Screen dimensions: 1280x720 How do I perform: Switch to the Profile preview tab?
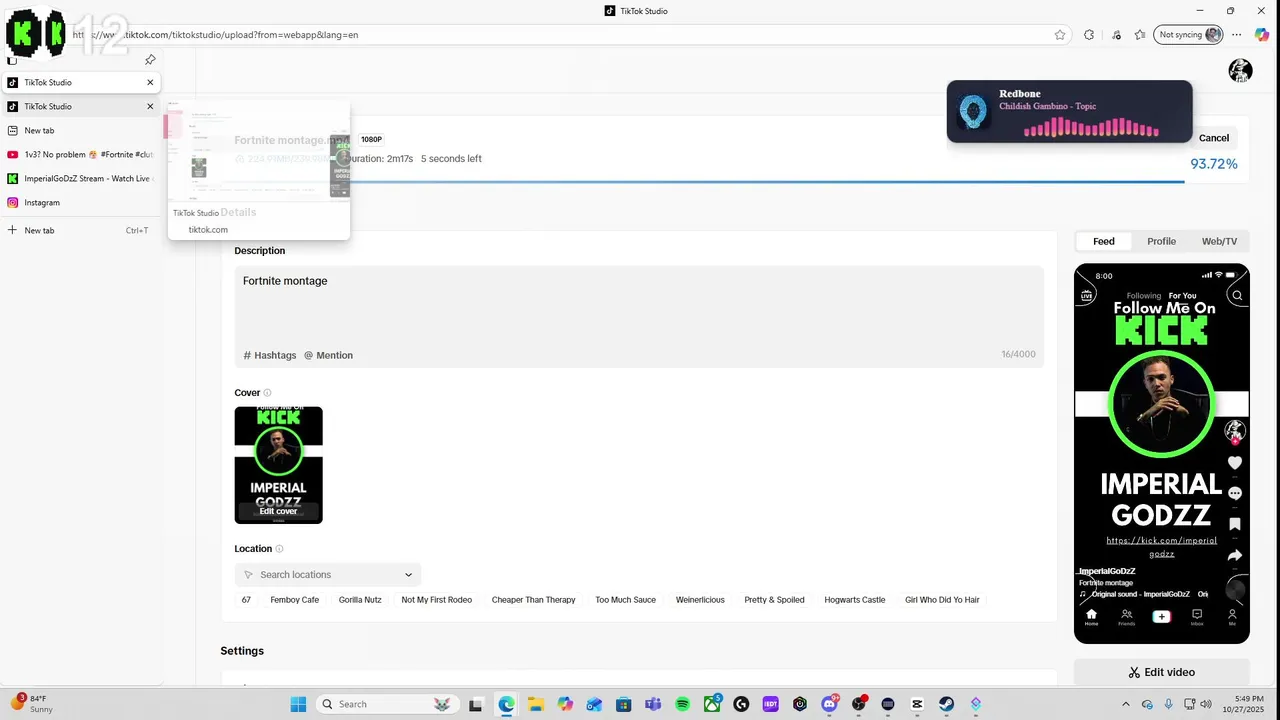point(1161,241)
